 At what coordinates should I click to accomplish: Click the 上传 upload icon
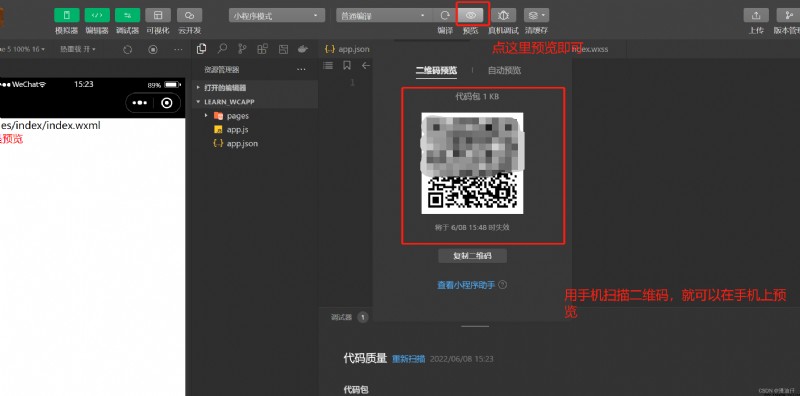(x=756, y=15)
